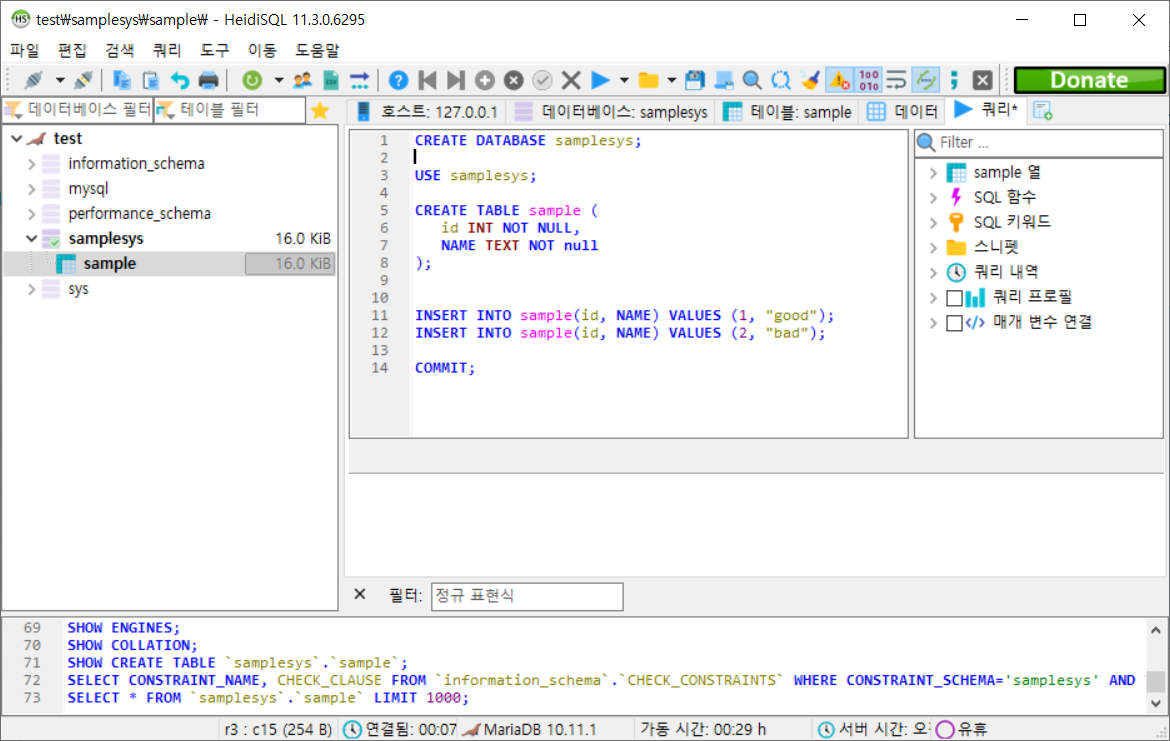Open the user manager icon

click(x=302, y=80)
